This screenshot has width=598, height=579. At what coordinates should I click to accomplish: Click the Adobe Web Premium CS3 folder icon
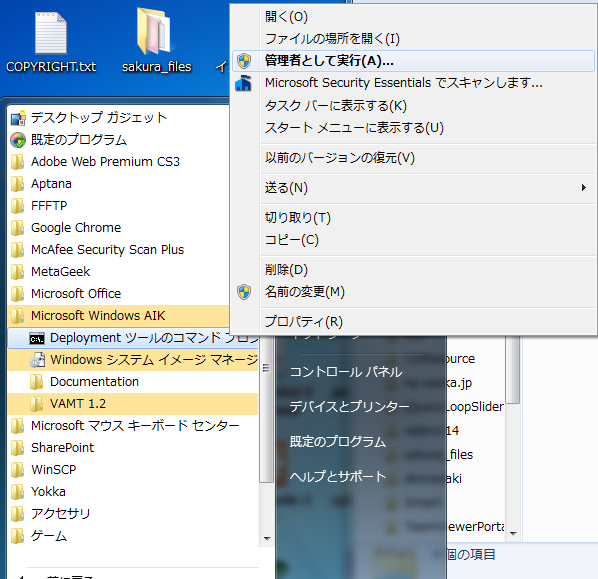[18, 162]
